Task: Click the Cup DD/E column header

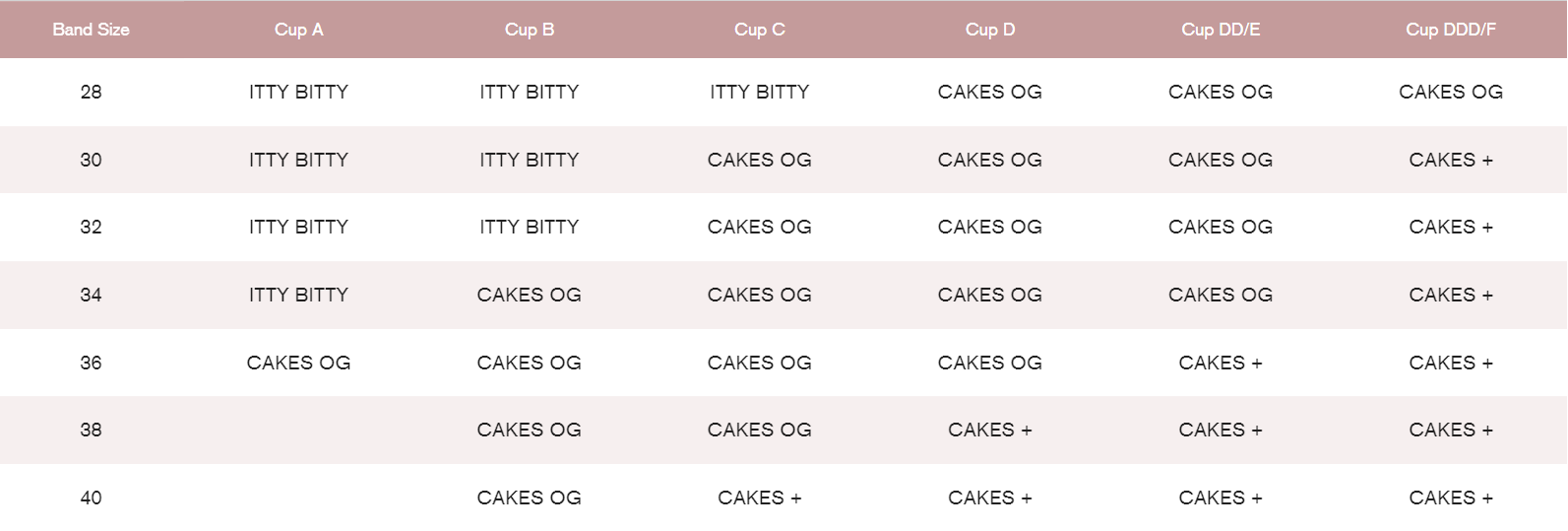Action: [x=1221, y=30]
